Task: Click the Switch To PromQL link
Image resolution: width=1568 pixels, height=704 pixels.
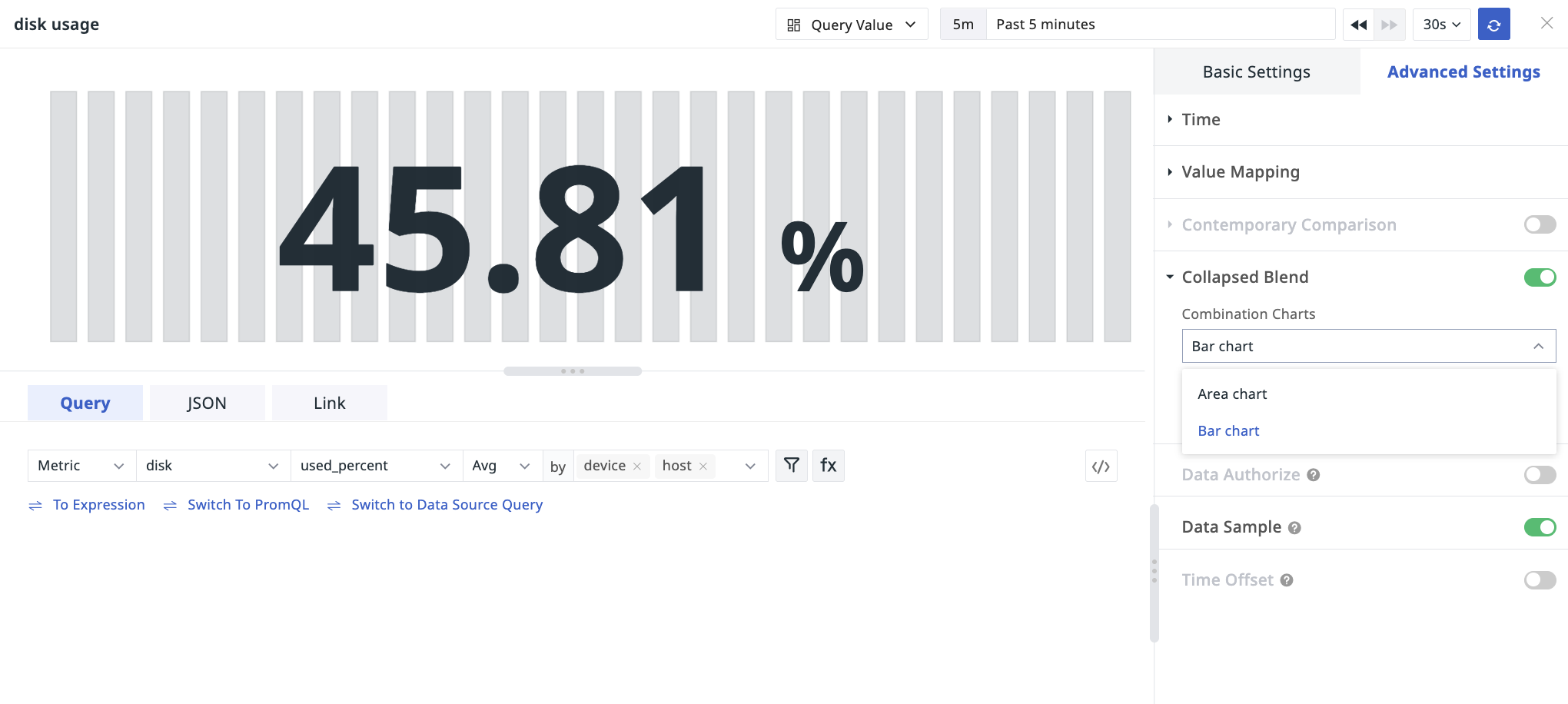Action: pos(247,505)
